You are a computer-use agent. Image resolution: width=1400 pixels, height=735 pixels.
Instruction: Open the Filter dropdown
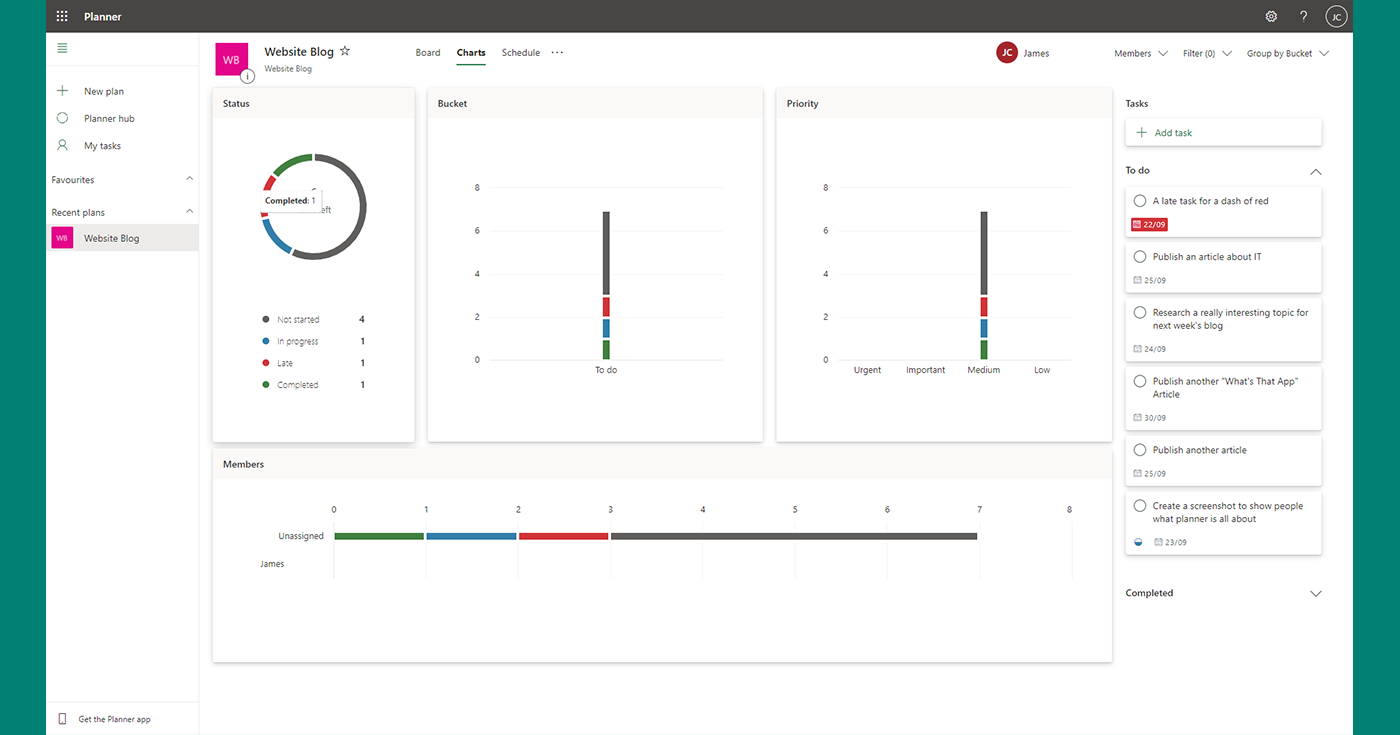click(x=1207, y=53)
